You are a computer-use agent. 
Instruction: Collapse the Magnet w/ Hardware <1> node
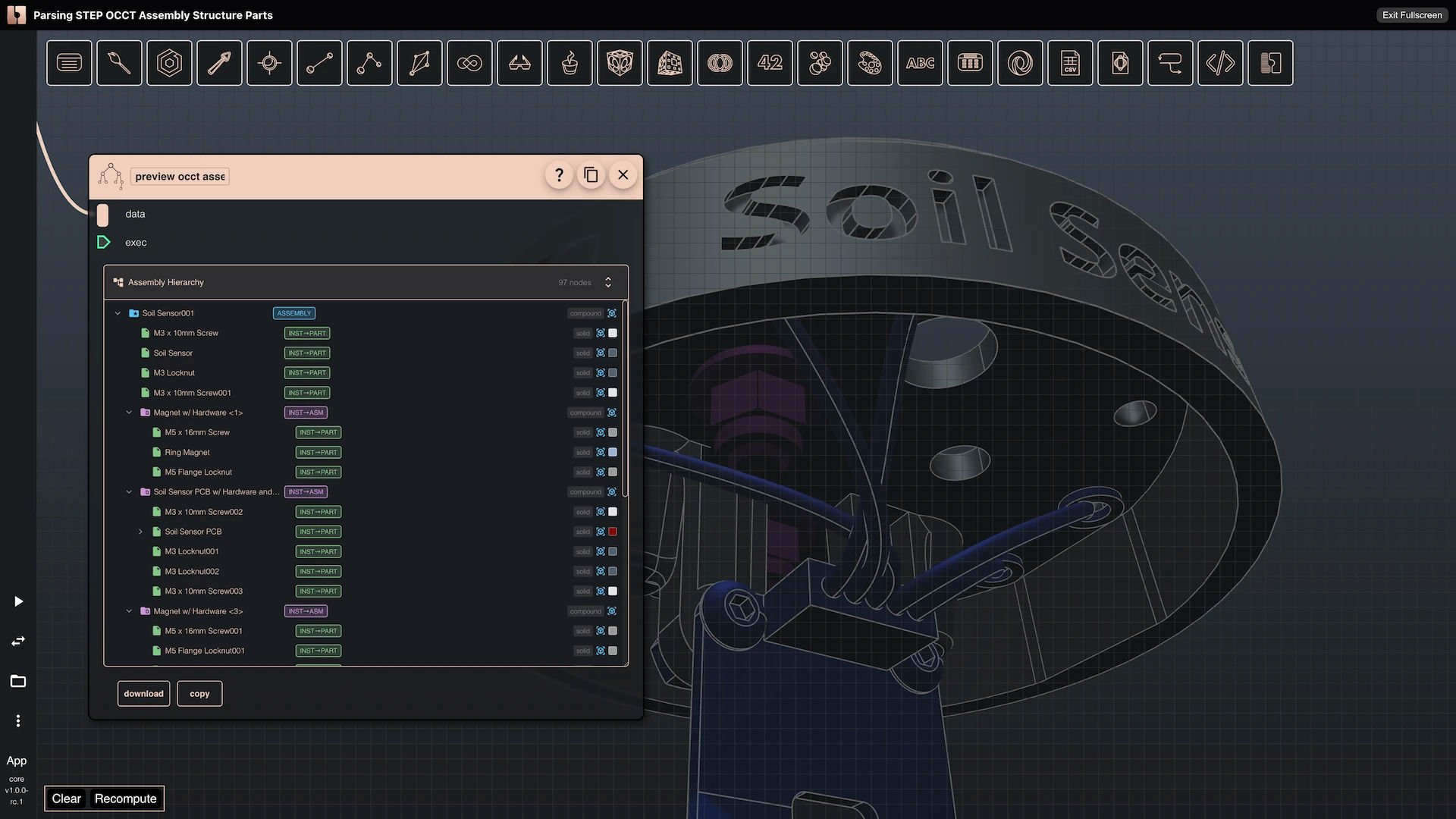point(129,413)
